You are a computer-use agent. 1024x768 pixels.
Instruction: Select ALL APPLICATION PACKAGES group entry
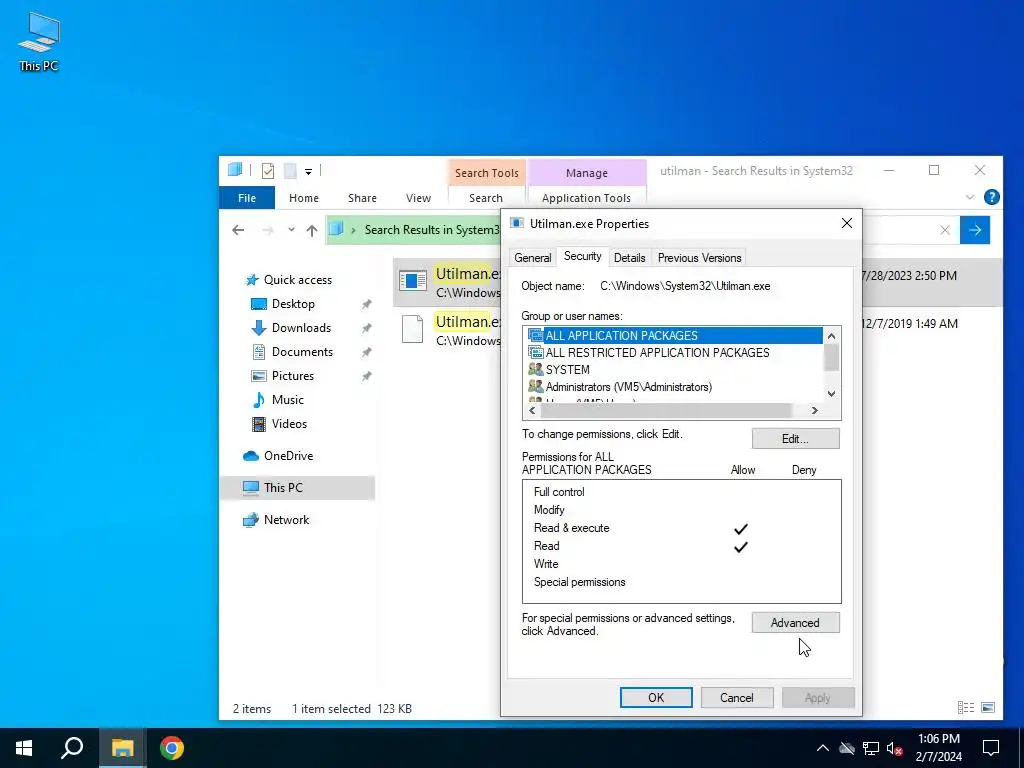point(673,336)
